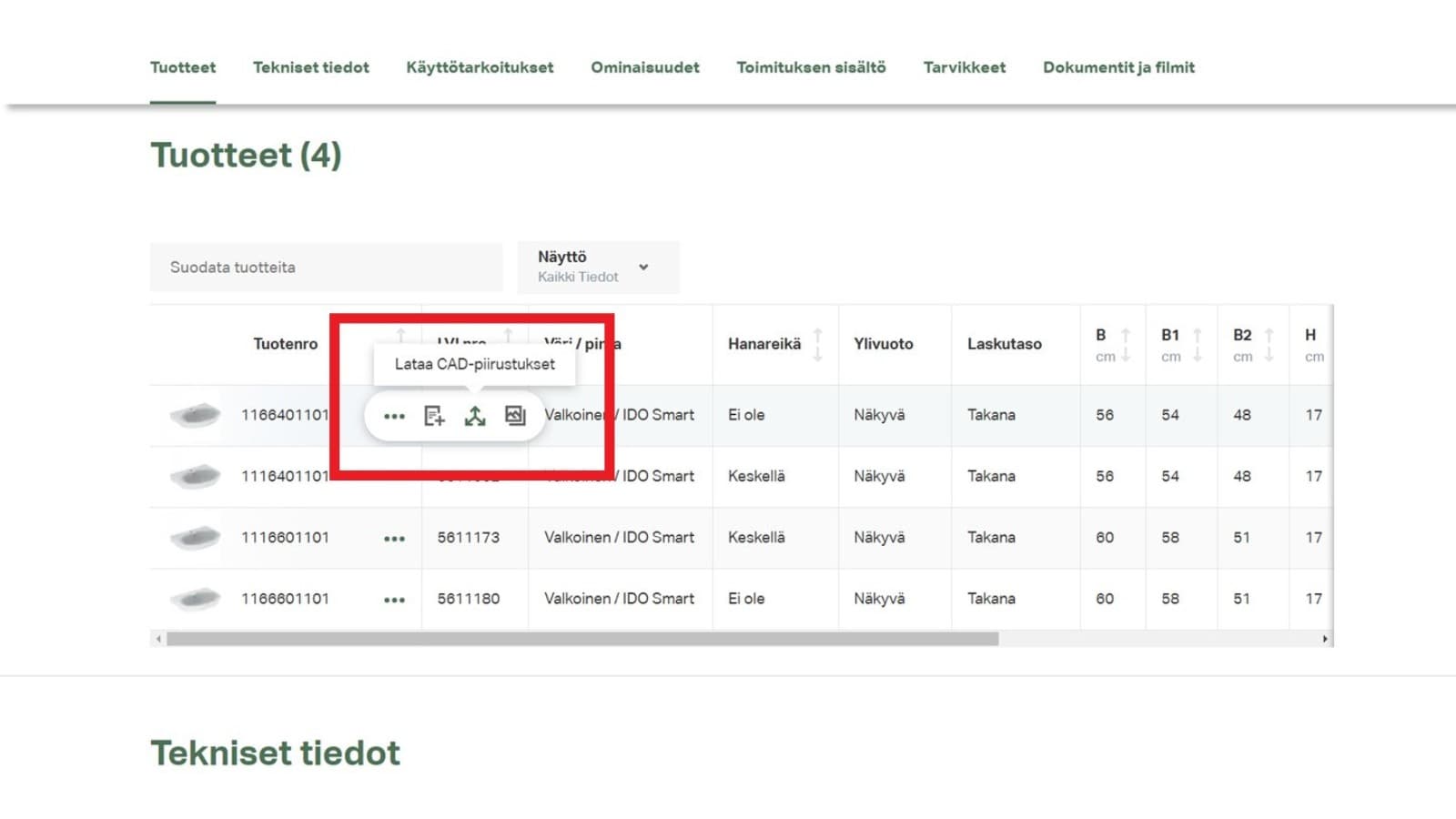This screenshot has width=1456, height=819.
Task: Click the descending sort arrow on column B2
Action: click(1268, 357)
